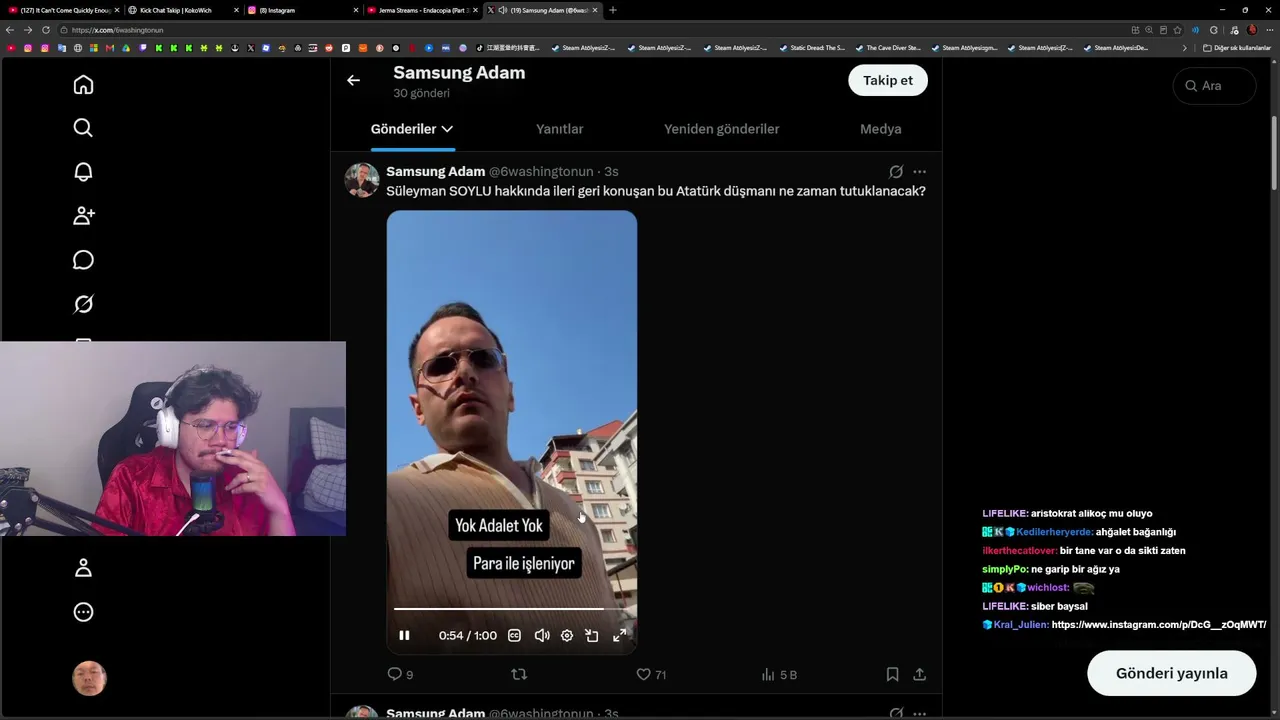
Task: Go back in the browser
Action: [x=10, y=30]
